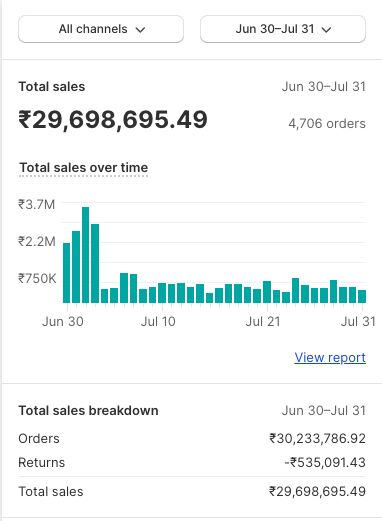Click the chevron icon beside All channels
382x521 pixels.
141,30
